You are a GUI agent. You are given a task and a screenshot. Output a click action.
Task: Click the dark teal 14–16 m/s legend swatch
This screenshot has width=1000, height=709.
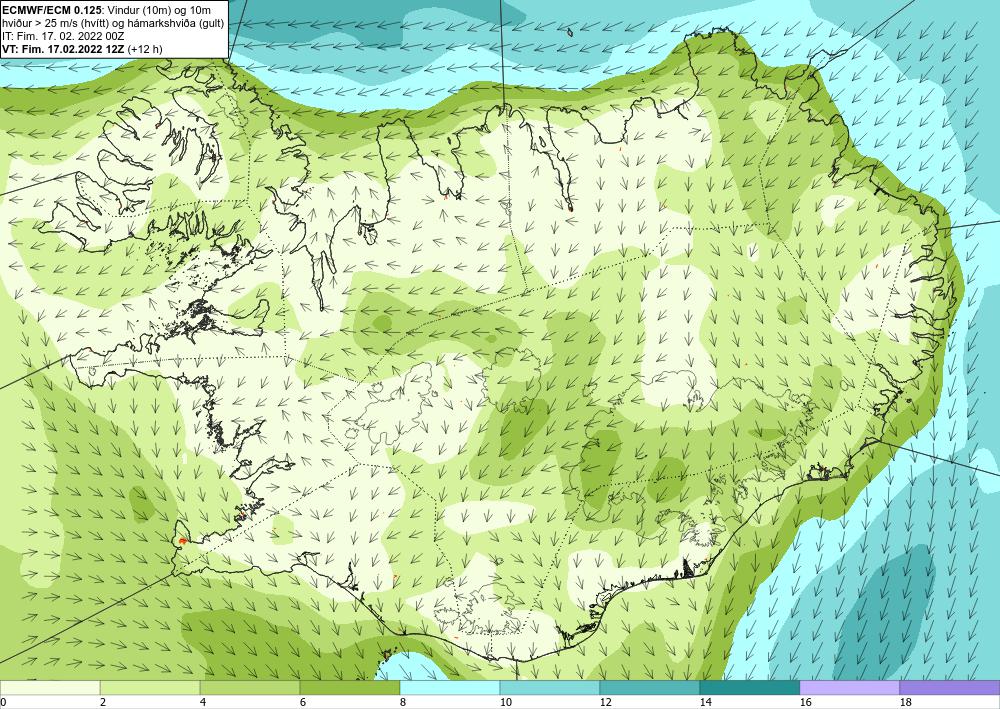coord(749,687)
